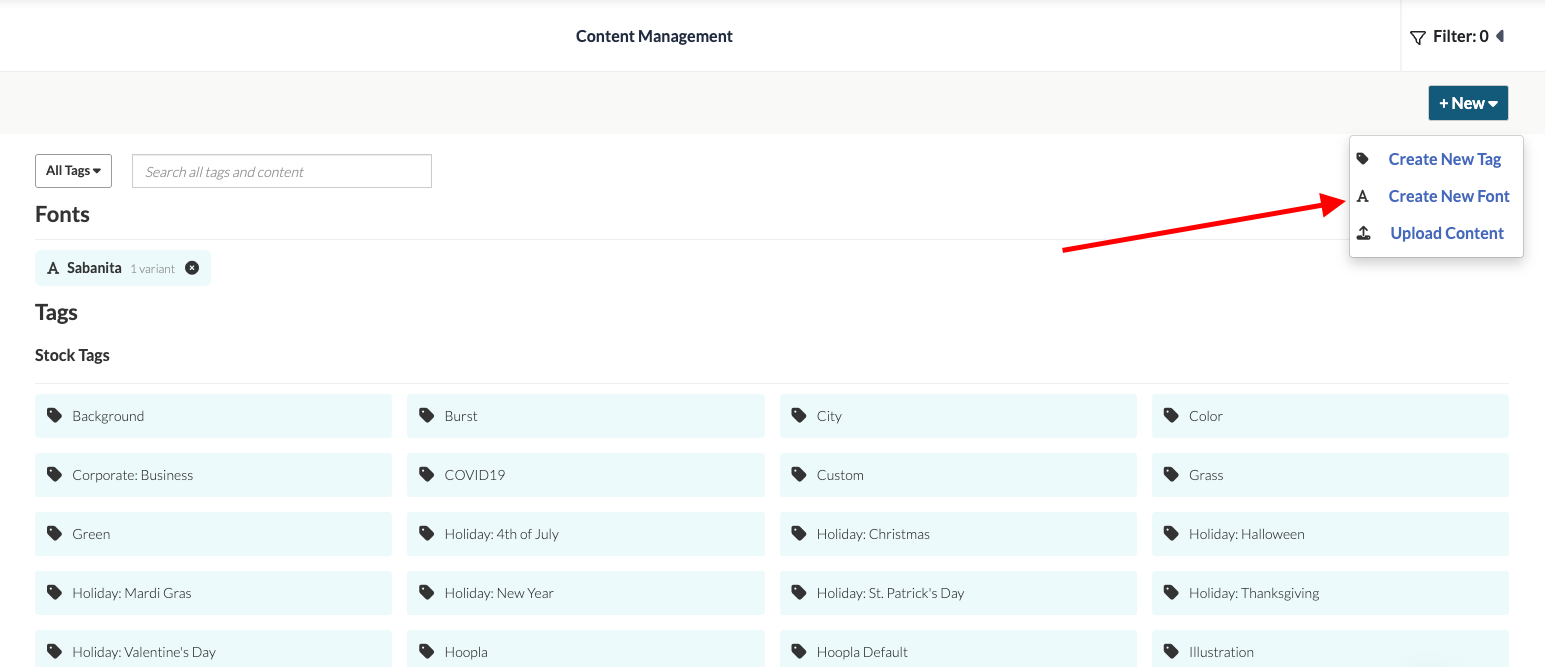Click the search tags and content field
Image resolution: width=1545 pixels, height=667 pixels.
(282, 171)
